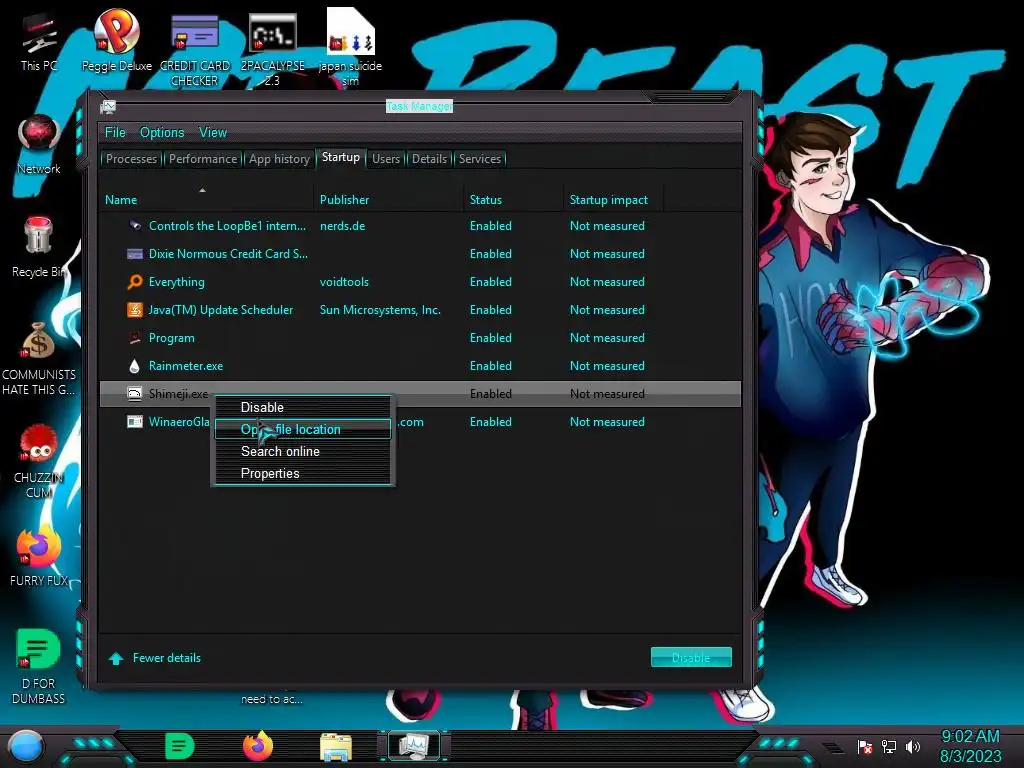
Task: Click the Start orb button
Action: (x=26, y=746)
